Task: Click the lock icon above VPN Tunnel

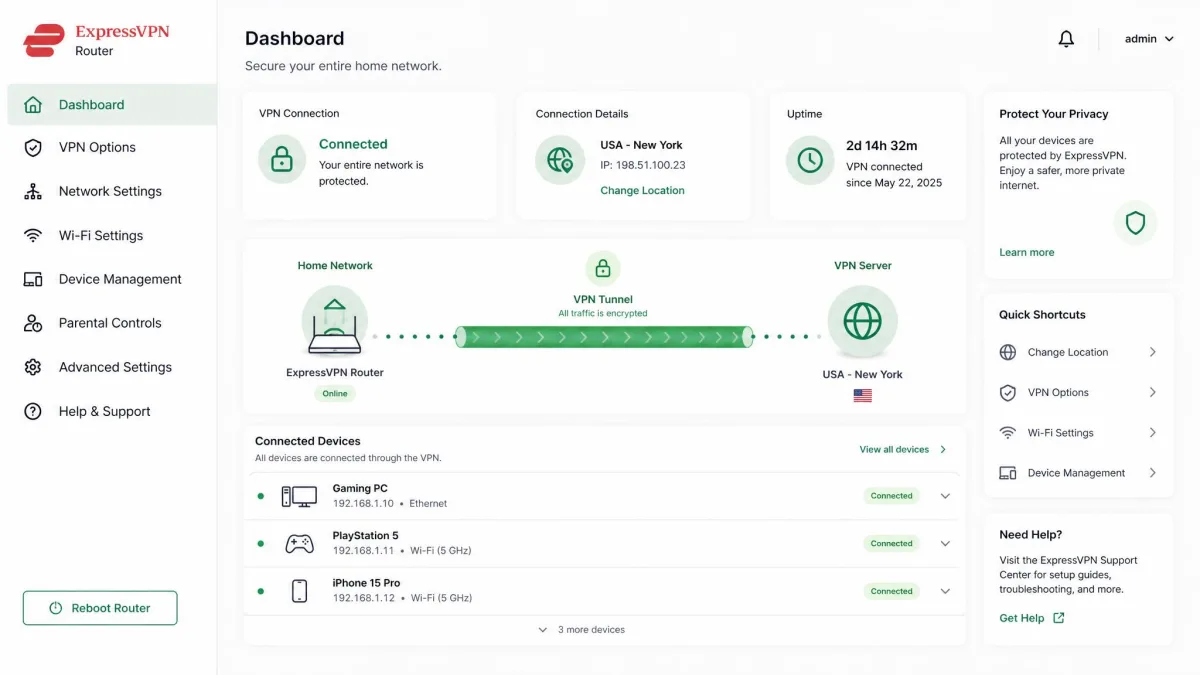Action: [602, 268]
